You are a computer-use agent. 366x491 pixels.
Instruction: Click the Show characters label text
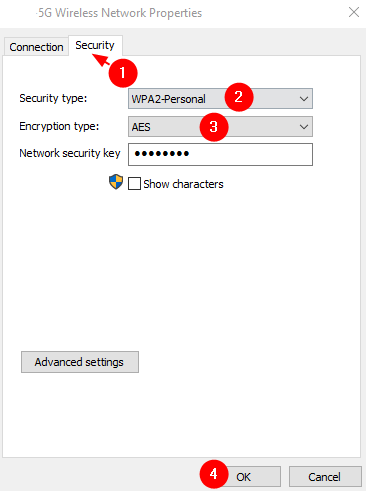(183, 184)
